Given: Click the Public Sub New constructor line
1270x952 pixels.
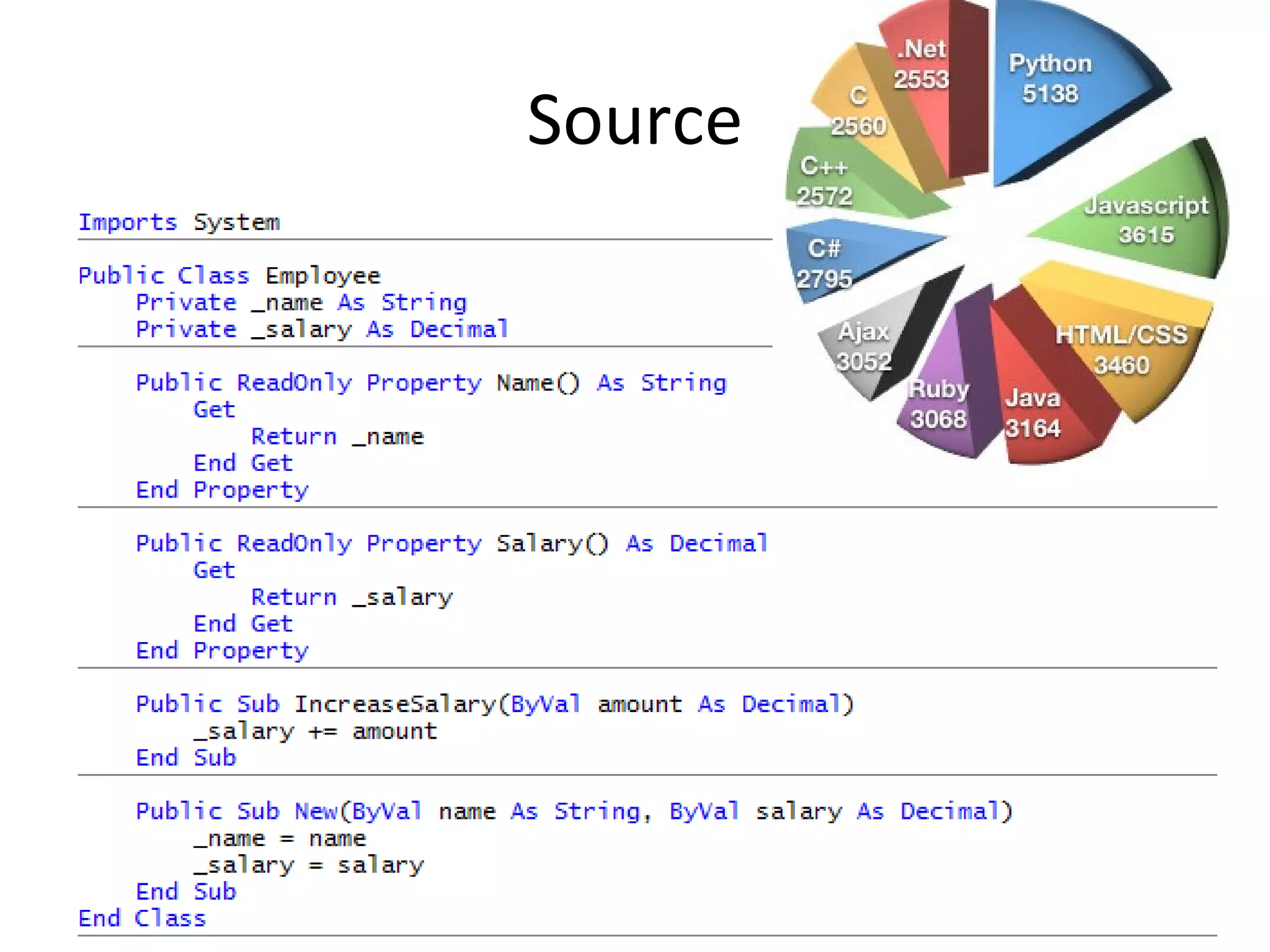Looking at the screenshot, I should tap(574, 811).
